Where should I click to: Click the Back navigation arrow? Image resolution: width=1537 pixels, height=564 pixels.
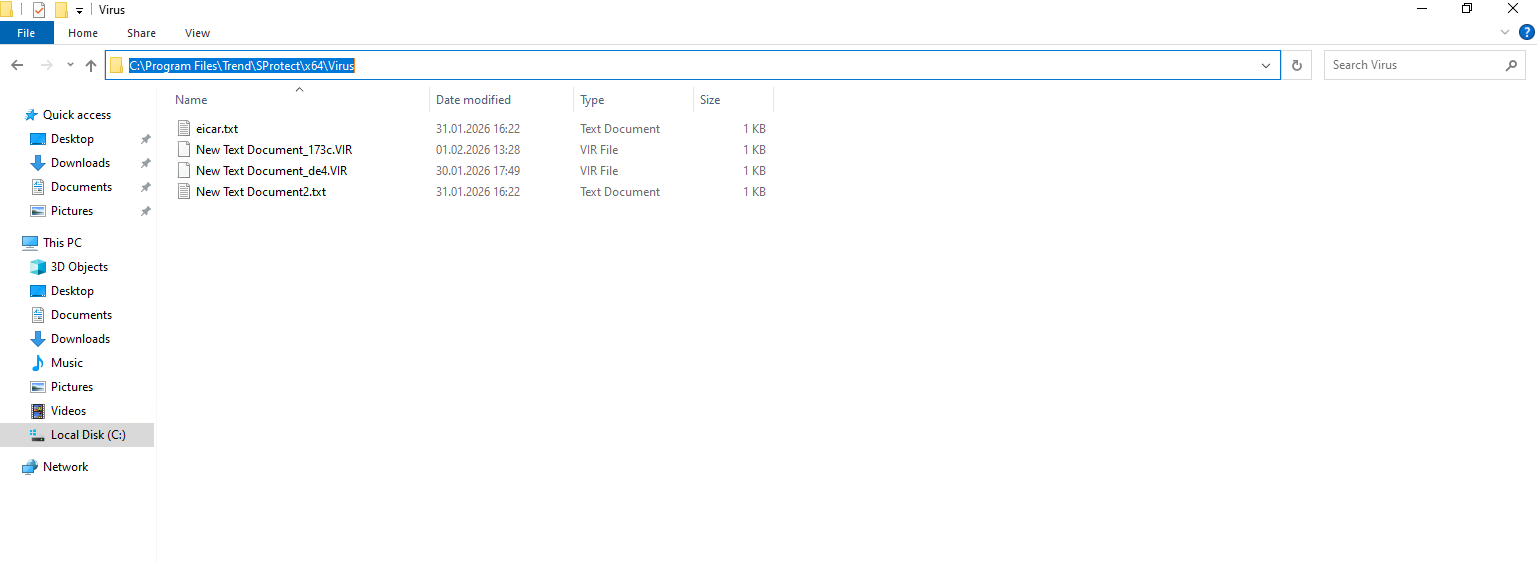(17, 65)
